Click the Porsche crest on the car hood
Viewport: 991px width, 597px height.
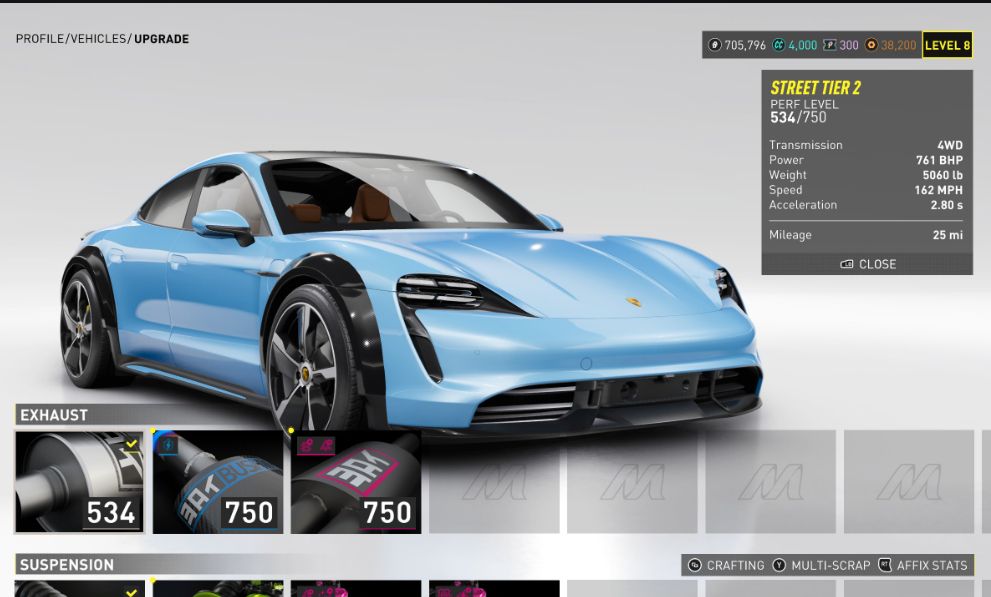point(633,302)
